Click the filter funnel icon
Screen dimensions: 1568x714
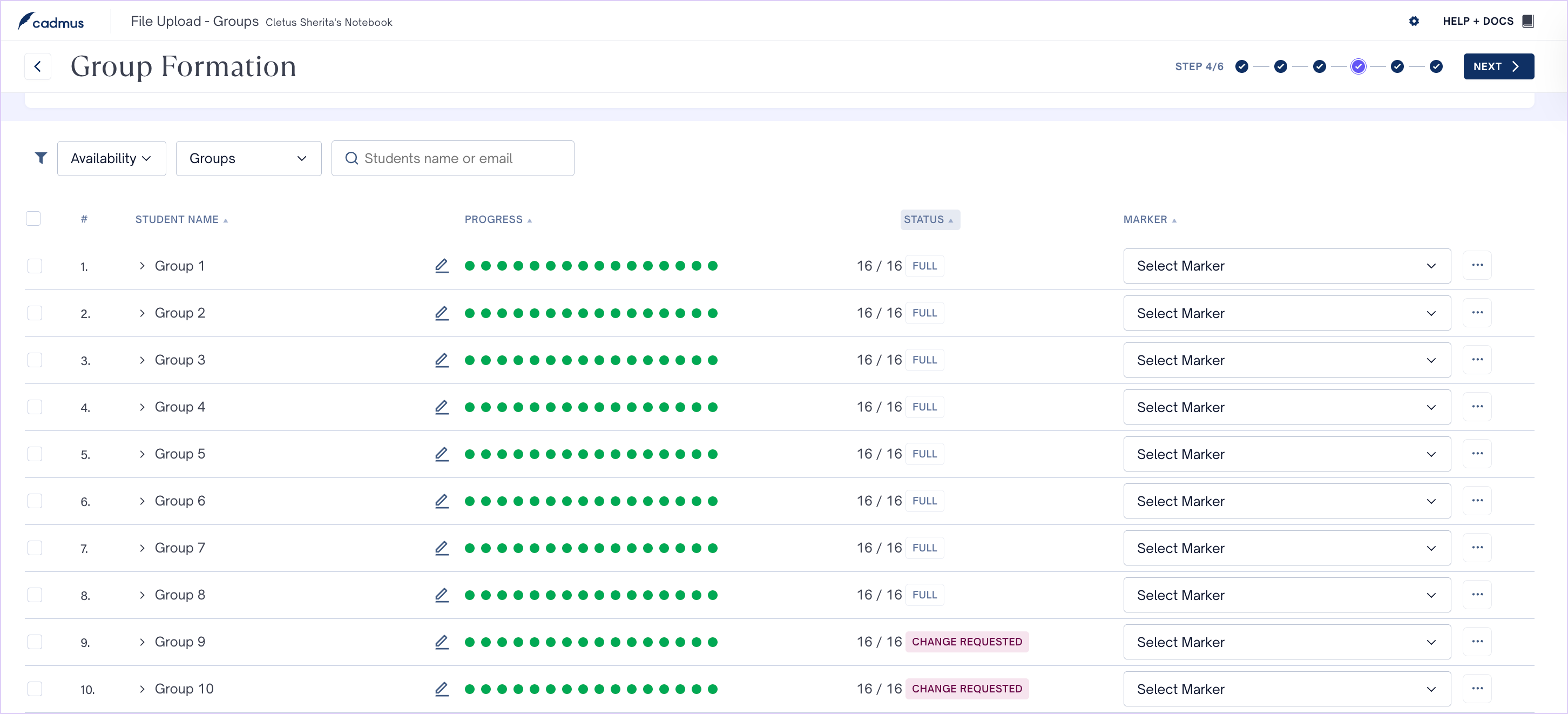pyautogui.click(x=41, y=158)
